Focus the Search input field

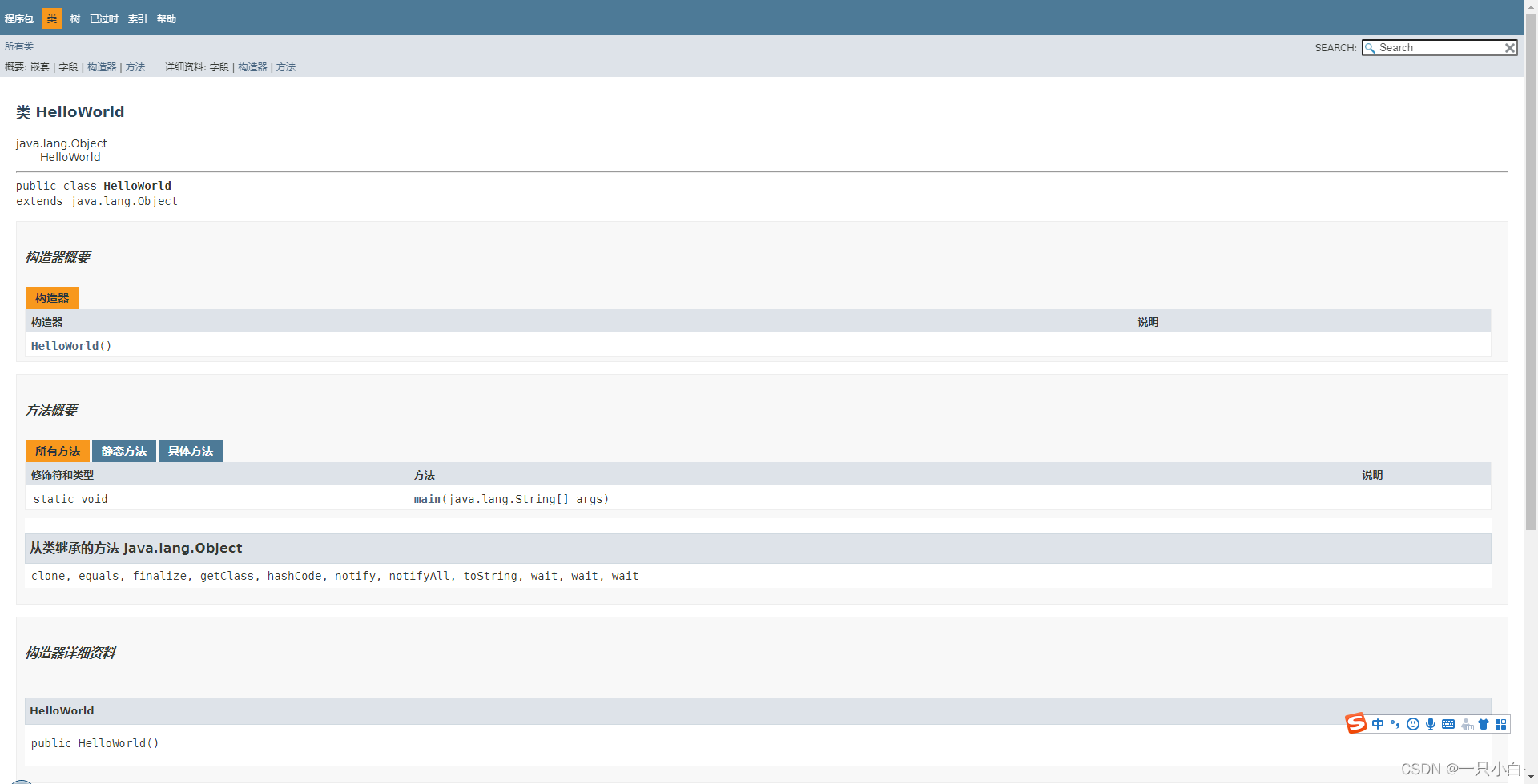click(x=1440, y=48)
